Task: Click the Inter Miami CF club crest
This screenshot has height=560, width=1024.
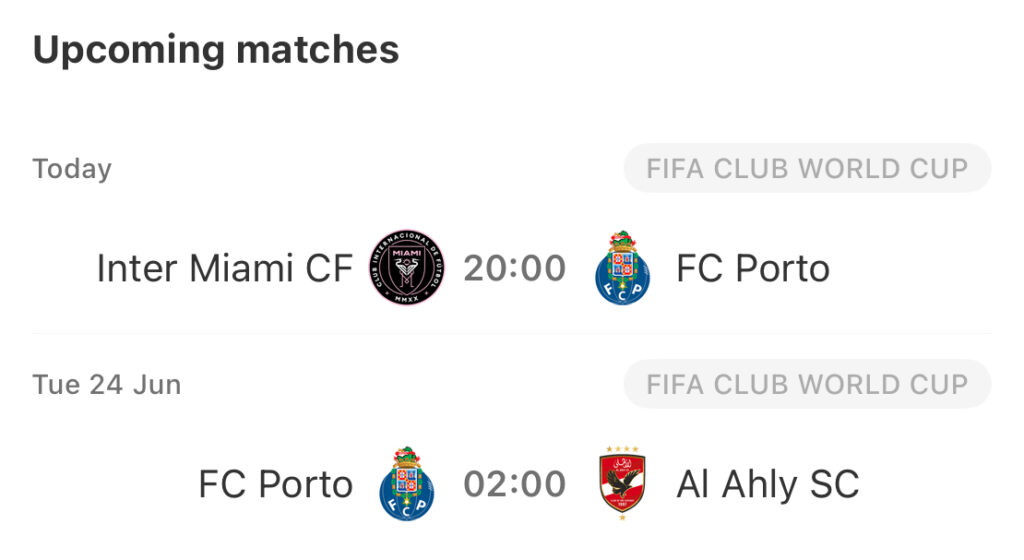Action: coord(406,268)
